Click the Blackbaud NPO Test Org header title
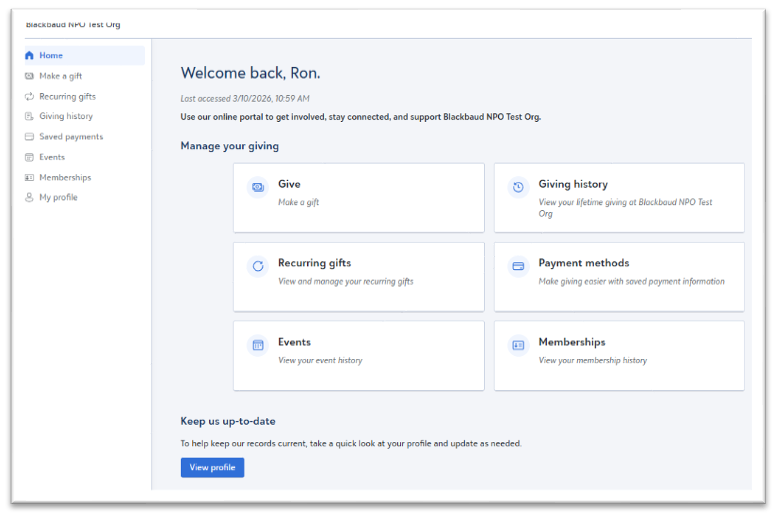The image size is (778, 518). (73, 24)
